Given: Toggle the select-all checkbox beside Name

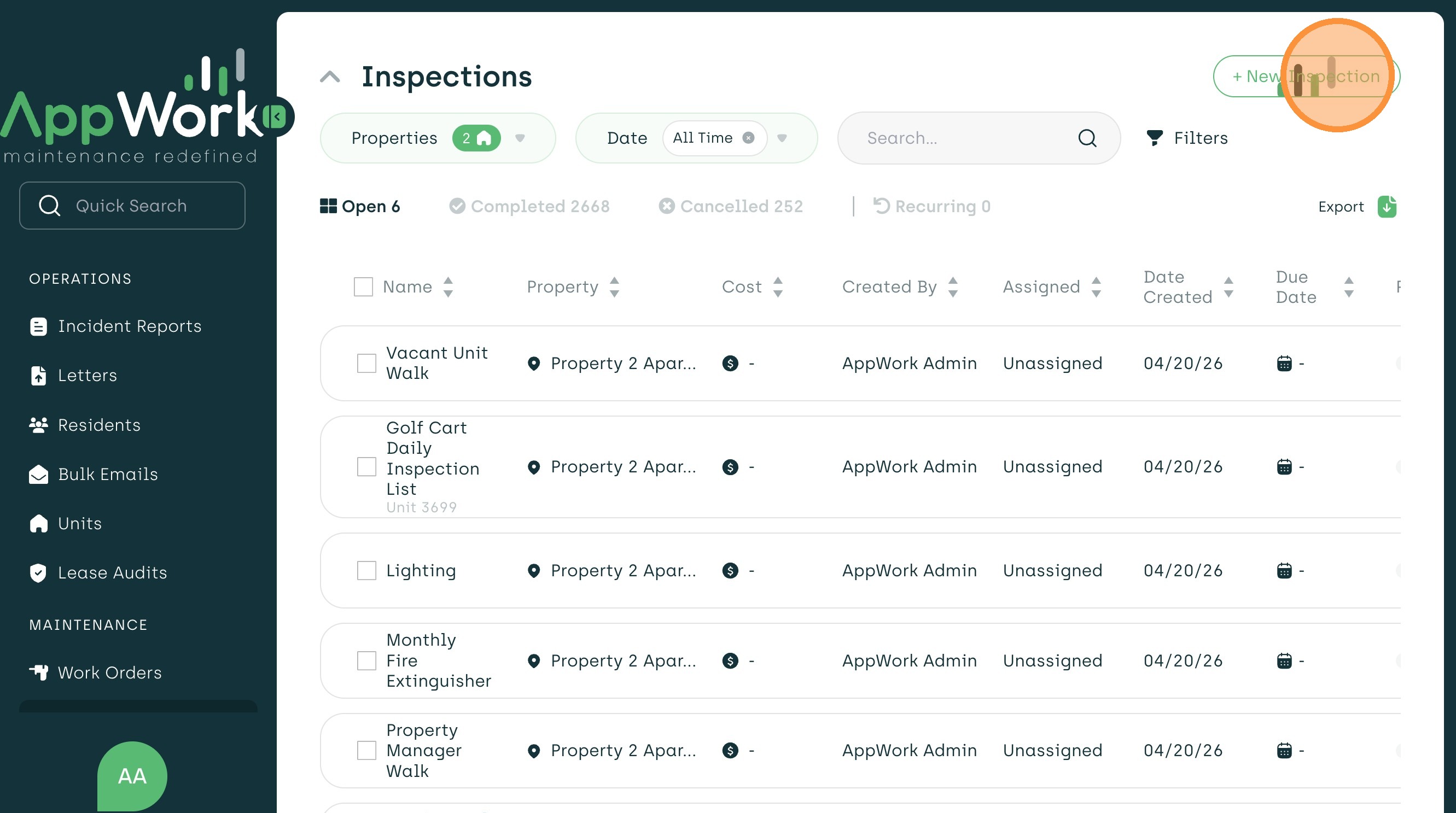Looking at the screenshot, I should [x=363, y=287].
